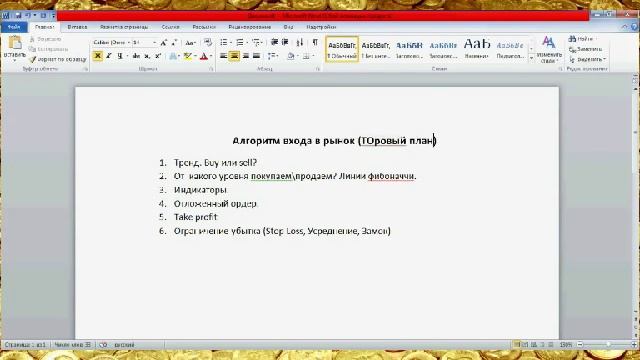Image resolution: width=640 pixels, height=360 pixels.
Task: Toggle Italic (К) formatting
Action: pyautogui.click(x=109, y=56)
